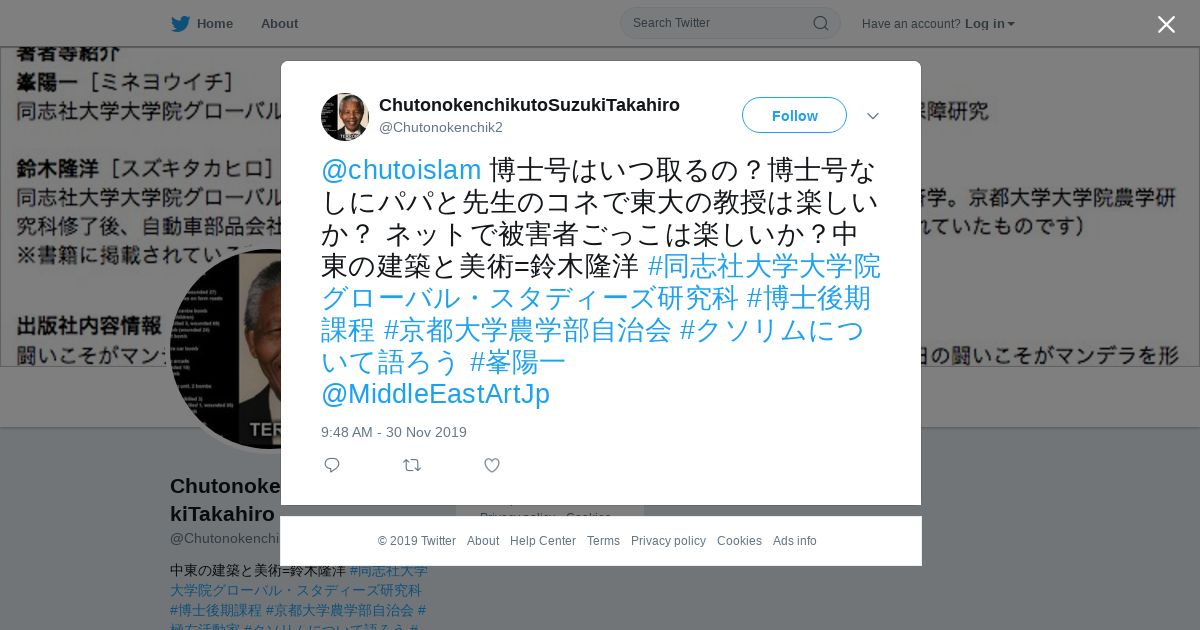Click the Twitter bird Home icon
1200x630 pixels.
click(x=180, y=24)
